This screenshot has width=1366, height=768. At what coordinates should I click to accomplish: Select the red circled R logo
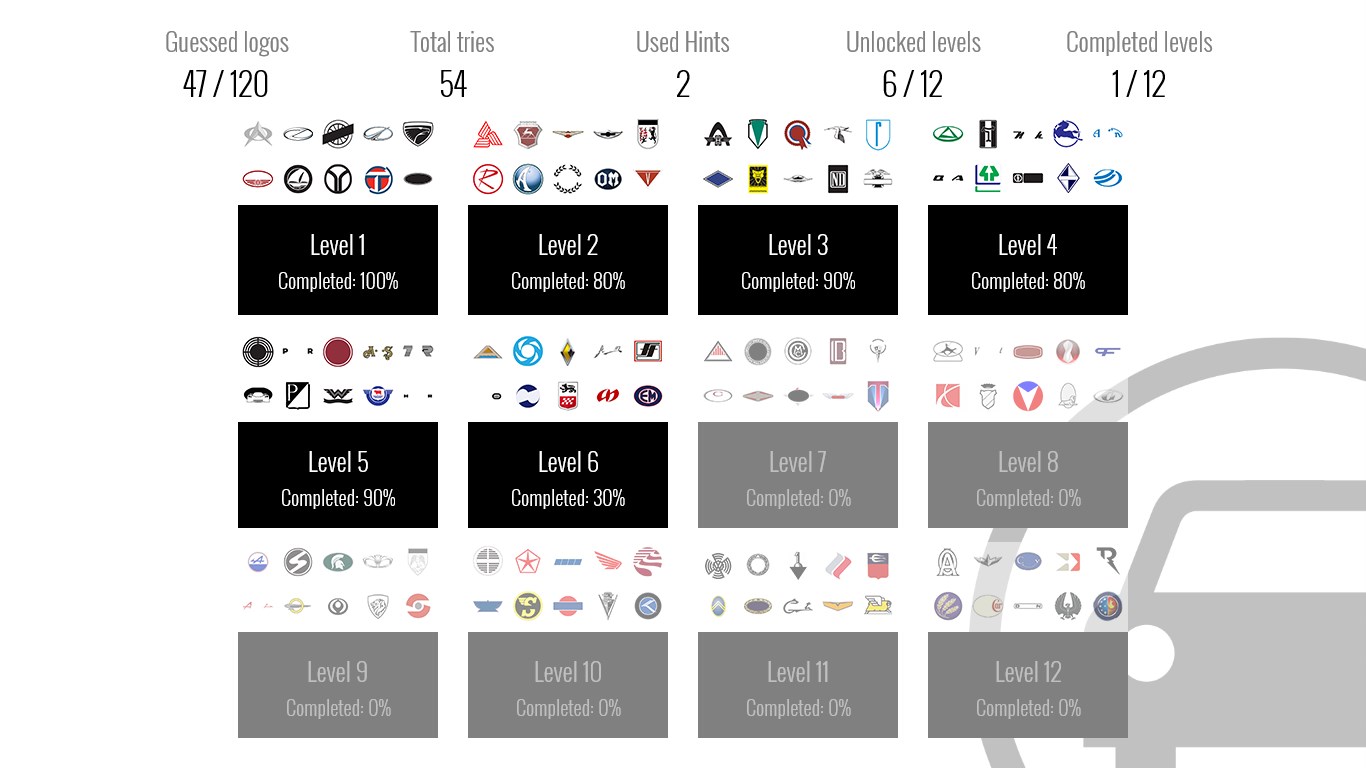[488, 179]
